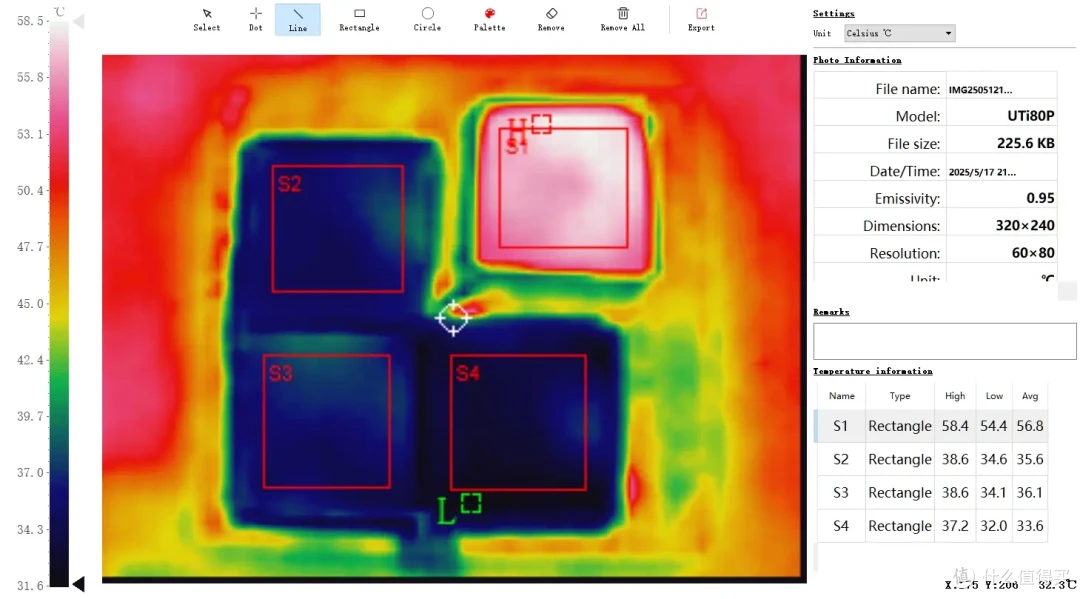Open the Celsius unit dropdown
The height and width of the screenshot is (599, 1080).
coord(900,33)
